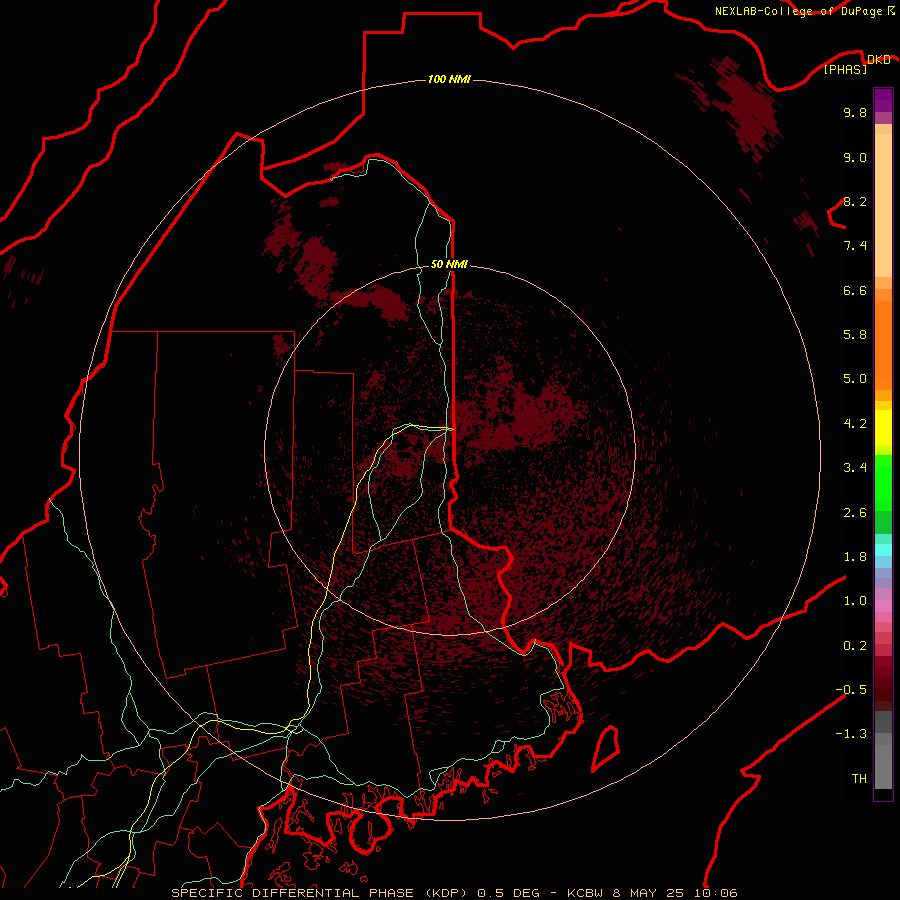Click the 4.2 scale value
Image resolution: width=900 pixels, height=900 pixels.
(855, 424)
